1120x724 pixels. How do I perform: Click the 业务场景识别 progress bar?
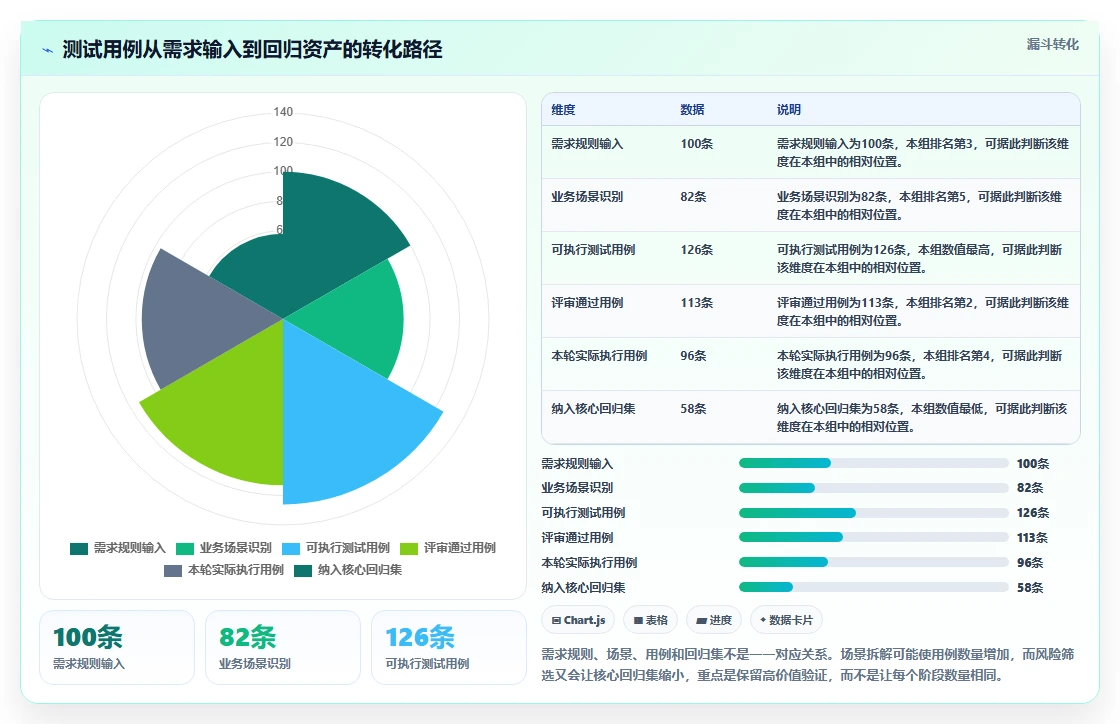coord(874,488)
